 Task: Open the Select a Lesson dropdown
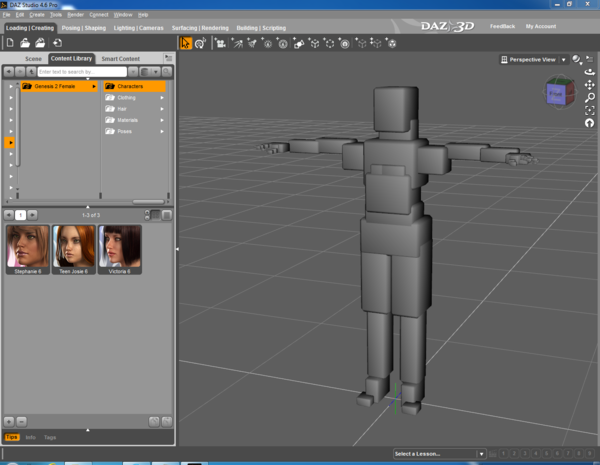[440, 454]
